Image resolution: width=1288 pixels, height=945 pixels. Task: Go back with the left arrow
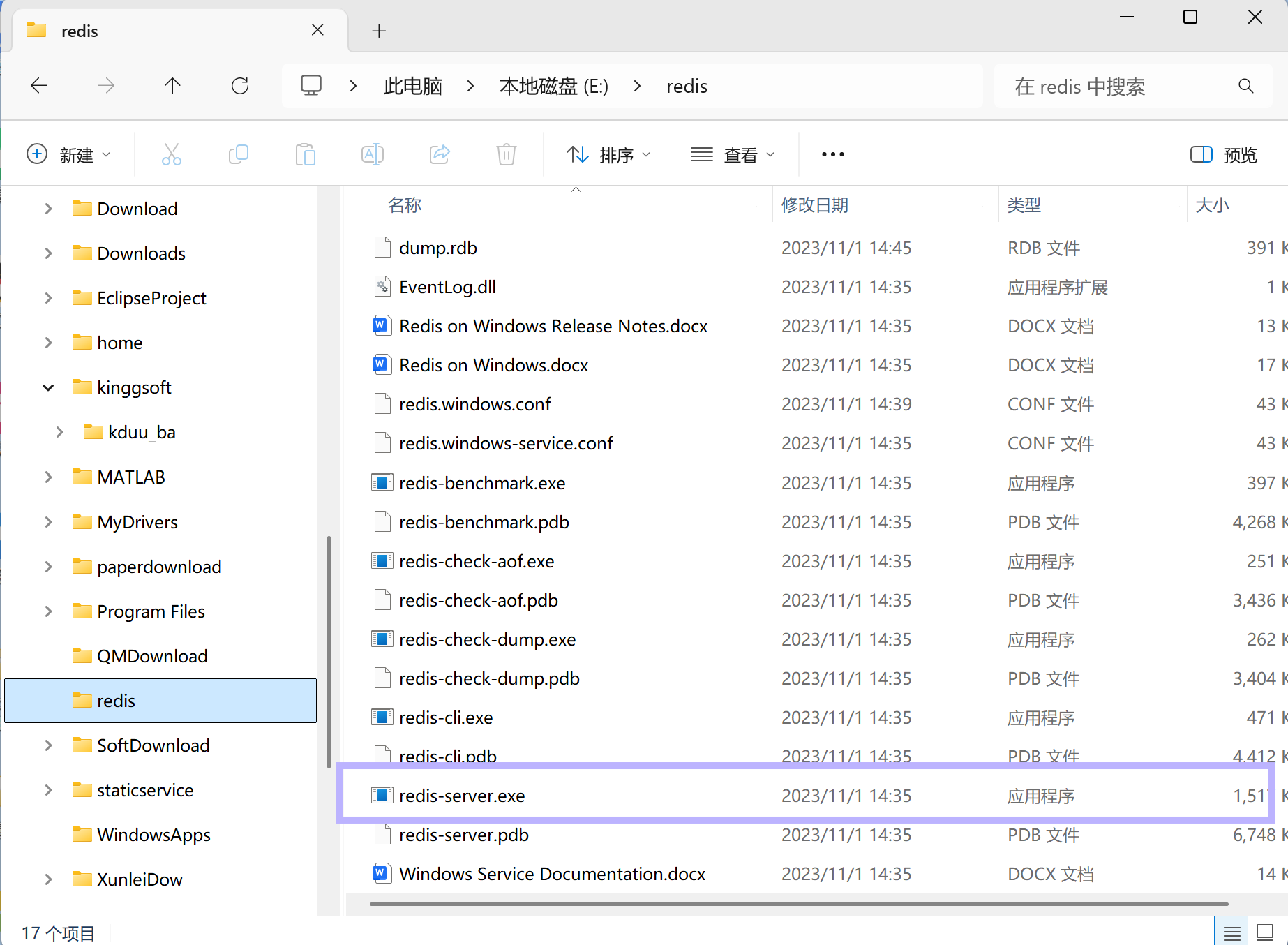(x=39, y=86)
